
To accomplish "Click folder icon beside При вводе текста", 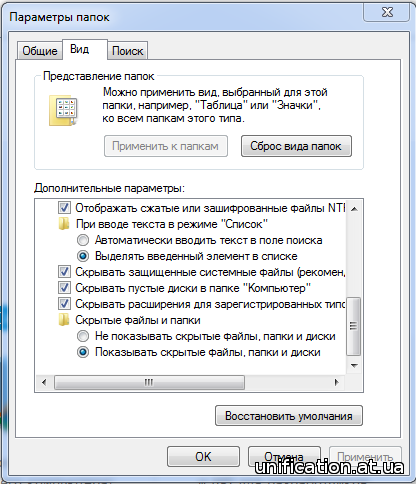I will [x=64, y=224].
